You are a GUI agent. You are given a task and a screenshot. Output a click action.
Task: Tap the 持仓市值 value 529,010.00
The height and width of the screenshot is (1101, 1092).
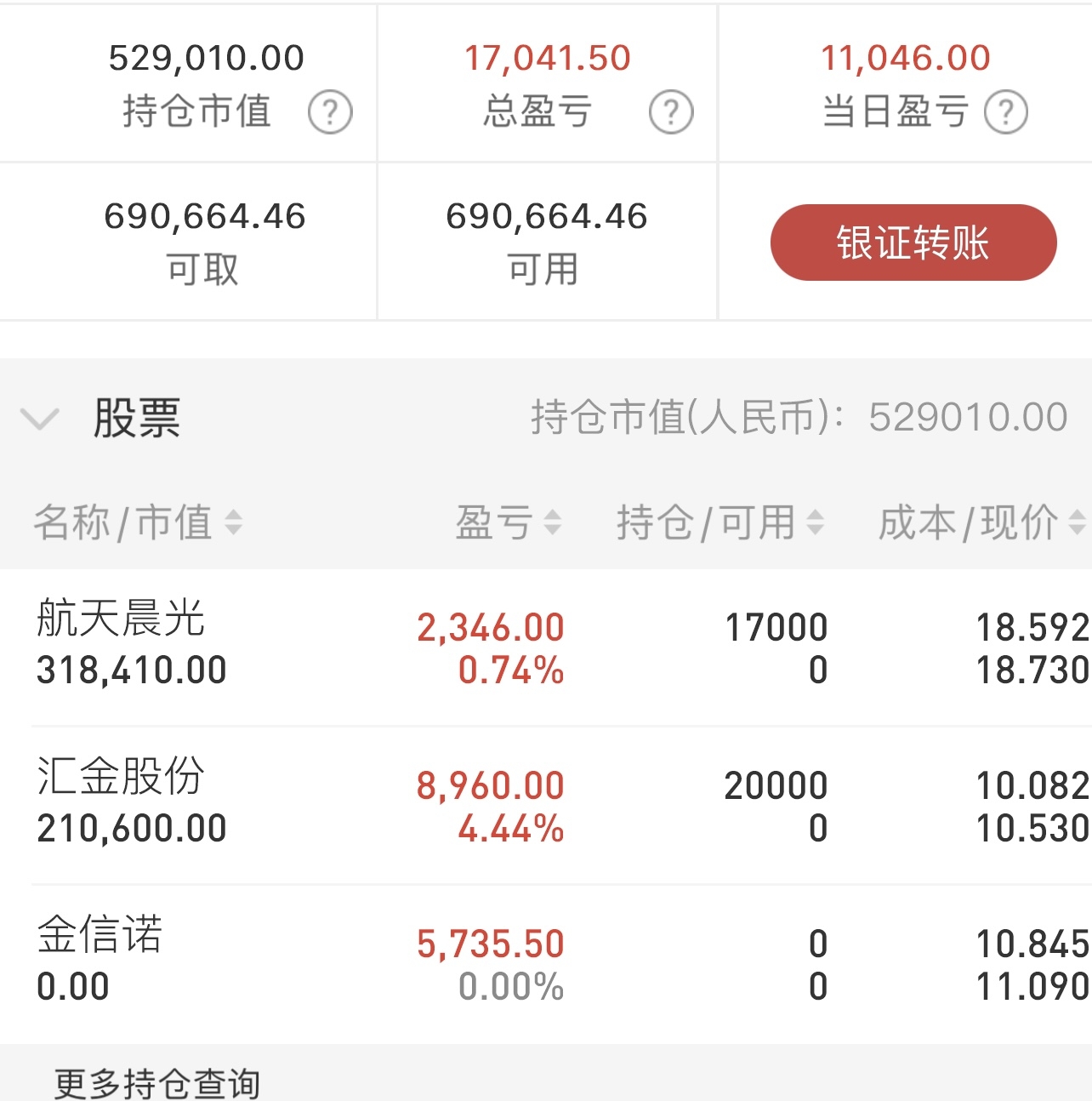point(206,58)
